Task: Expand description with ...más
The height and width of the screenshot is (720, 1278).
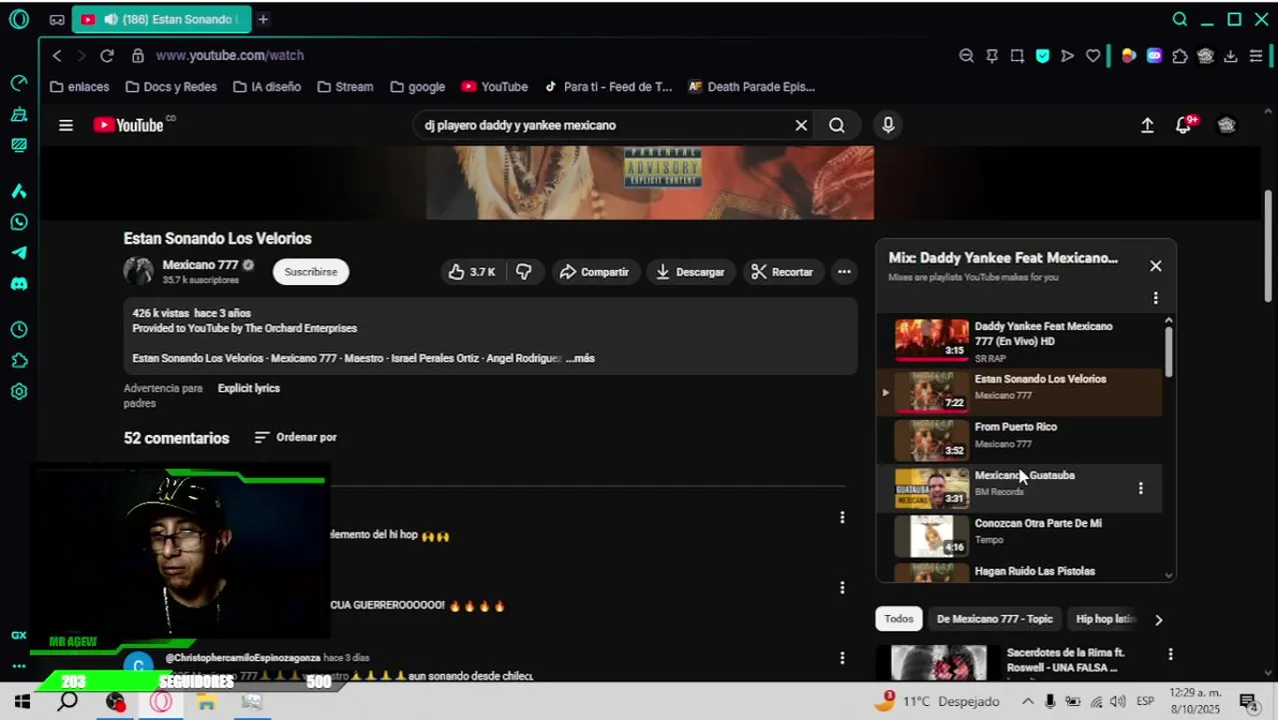Action: click(580, 358)
